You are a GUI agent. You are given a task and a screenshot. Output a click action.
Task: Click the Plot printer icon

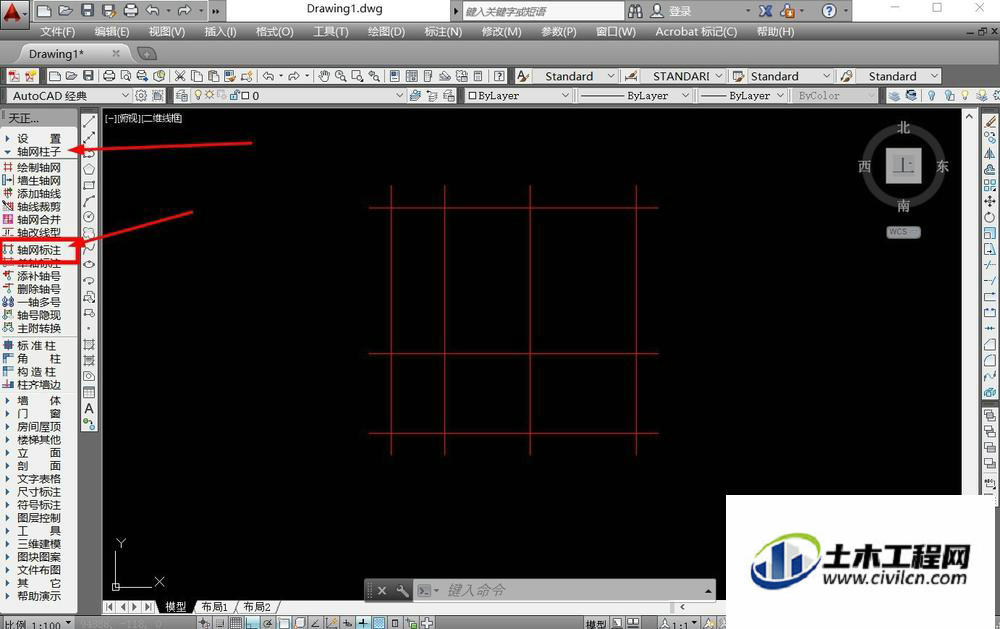109,76
